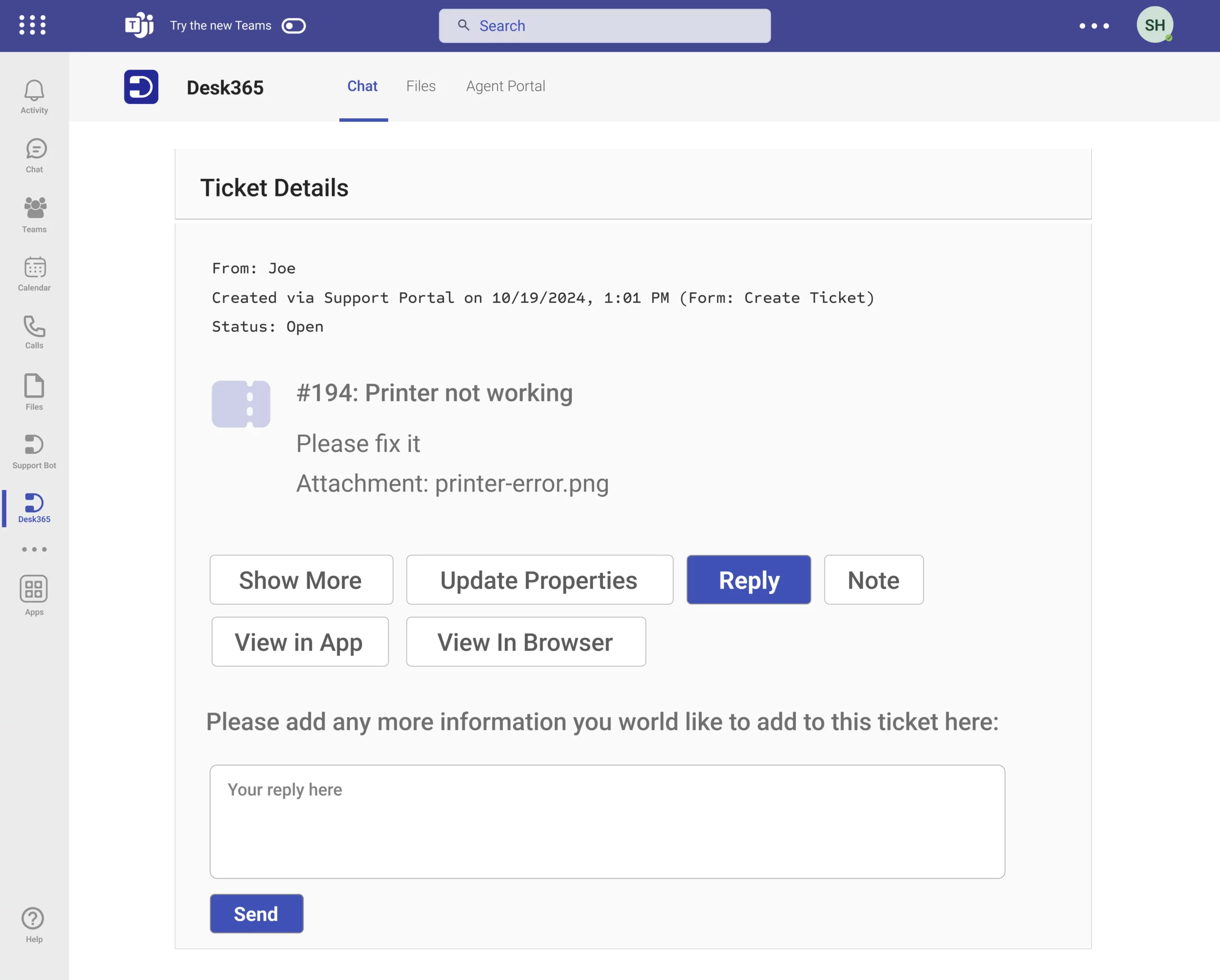Open Files in the left sidebar

click(34, 391)
